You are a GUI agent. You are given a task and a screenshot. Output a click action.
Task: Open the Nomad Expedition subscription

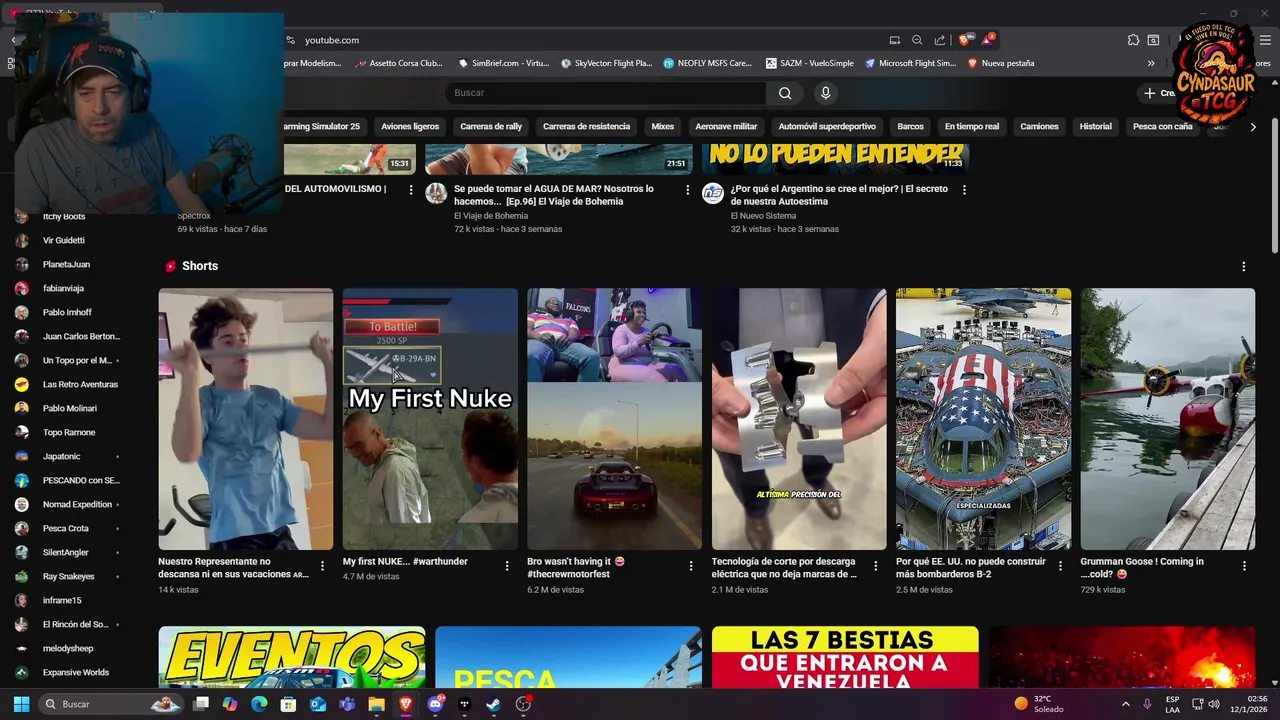(77, 504)
